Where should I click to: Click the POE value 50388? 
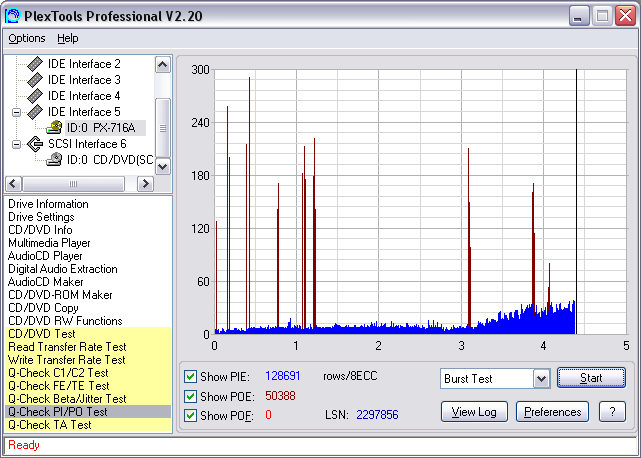(280, 396)
